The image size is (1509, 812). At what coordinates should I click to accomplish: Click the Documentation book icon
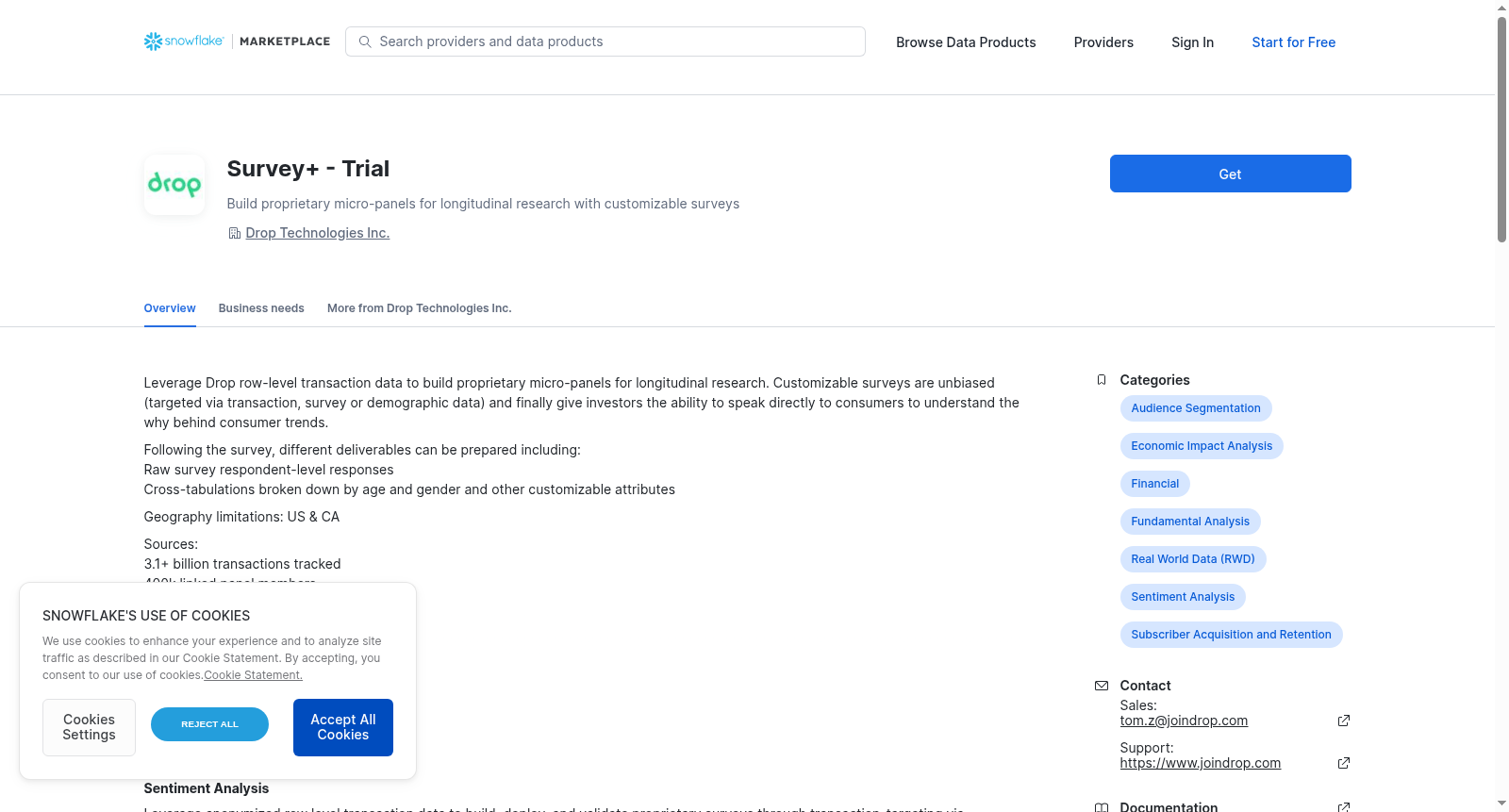(x=1102, y=807)
